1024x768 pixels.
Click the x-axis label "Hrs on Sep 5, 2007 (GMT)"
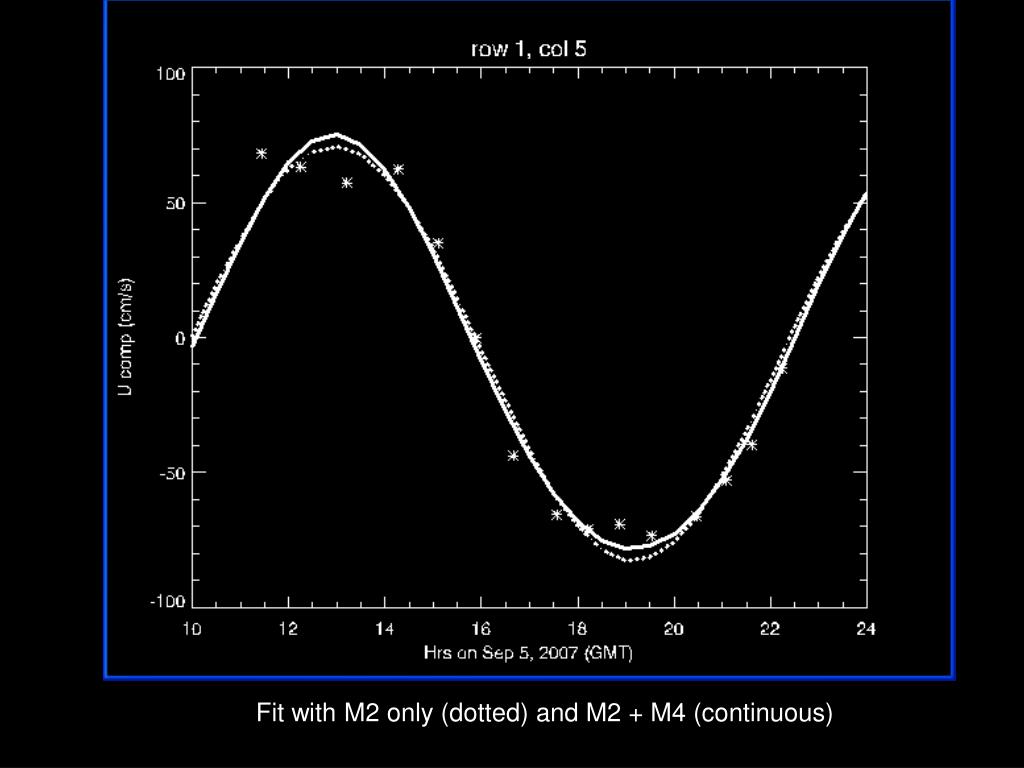point(528,652)
